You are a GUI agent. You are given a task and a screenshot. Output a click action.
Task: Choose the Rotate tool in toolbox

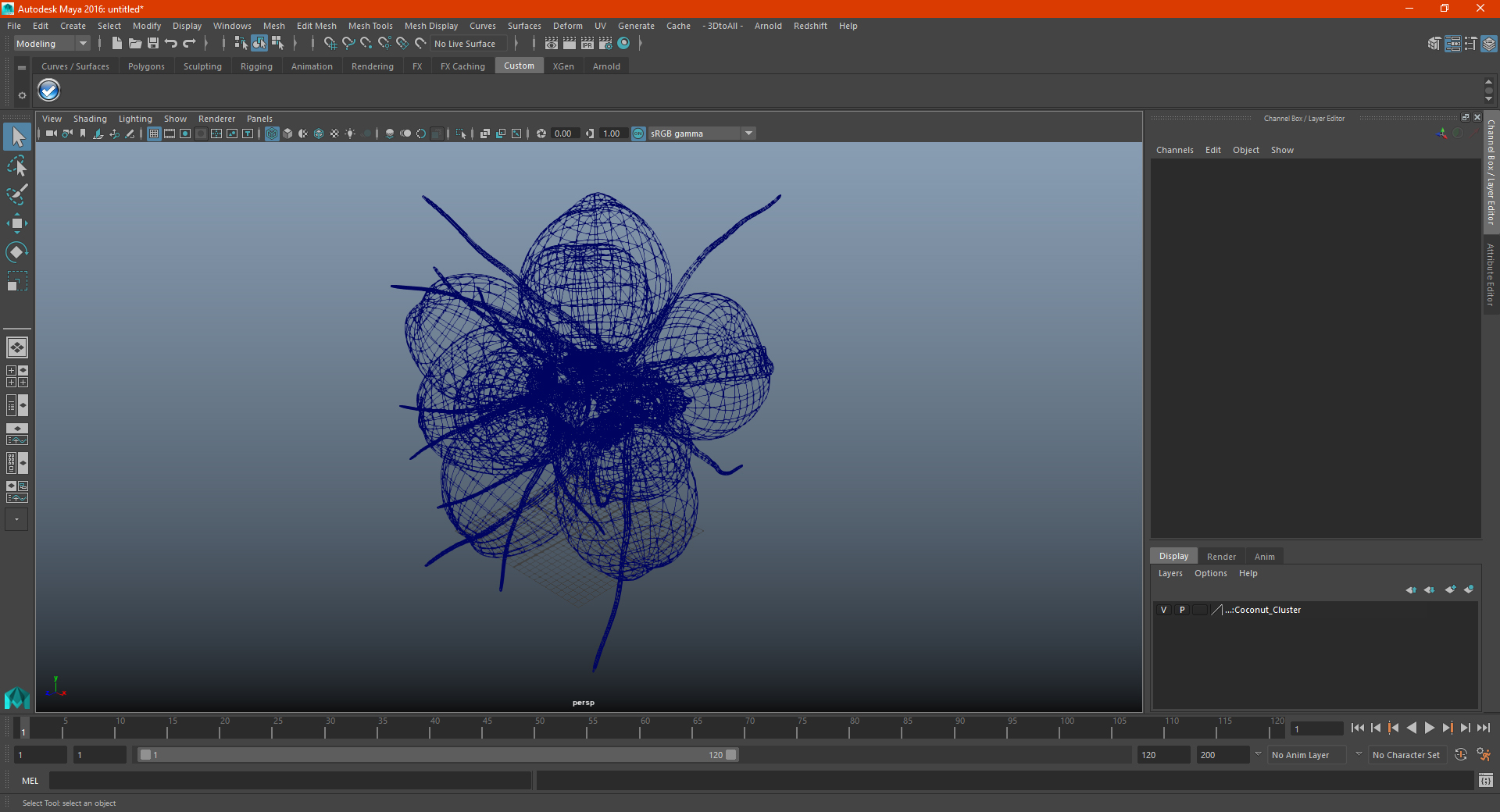pyautogui.click(x=17, y=251)
